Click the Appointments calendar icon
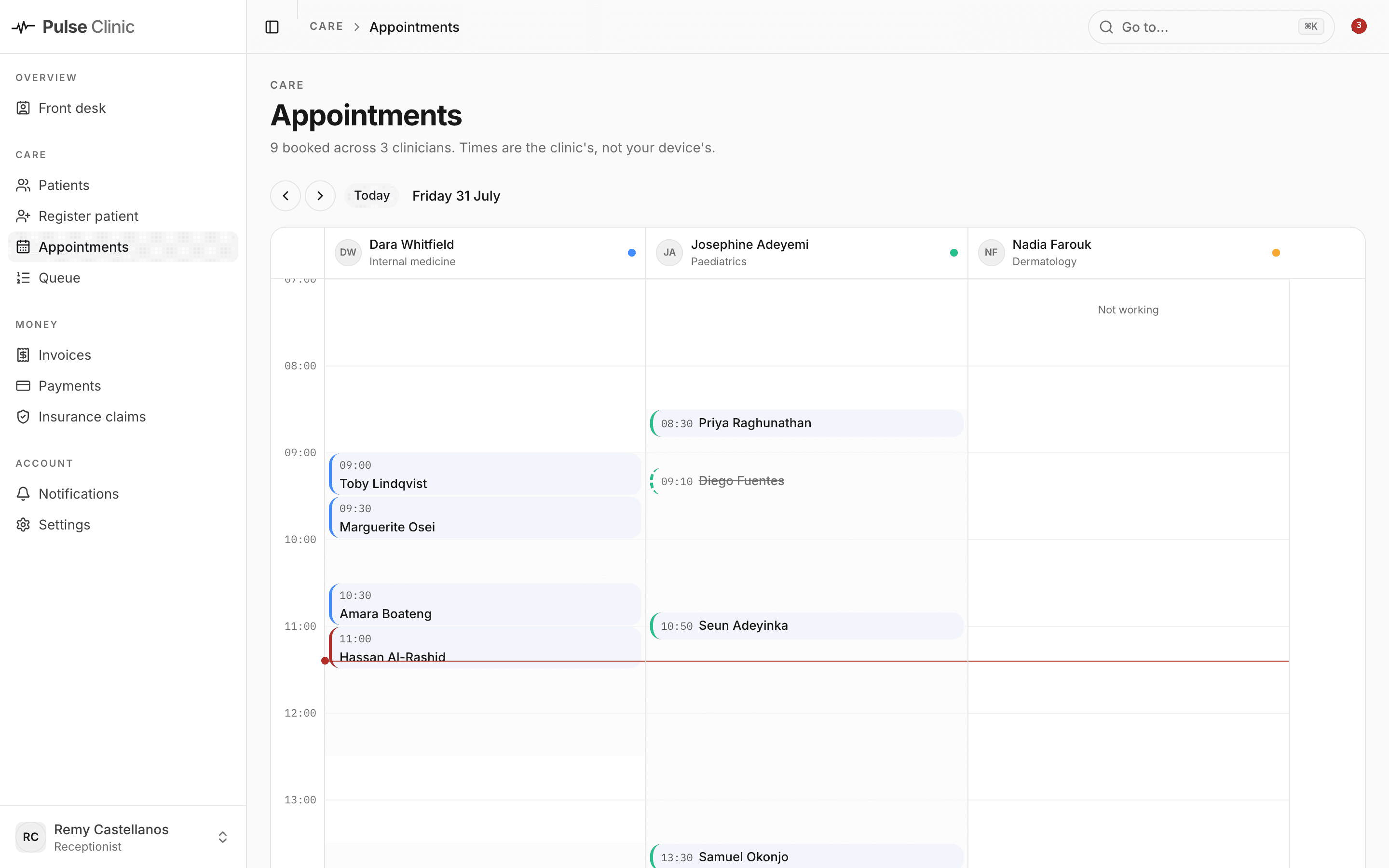Image resolution: width=1389 pixels, height=868 pixels. pos(23,247)
